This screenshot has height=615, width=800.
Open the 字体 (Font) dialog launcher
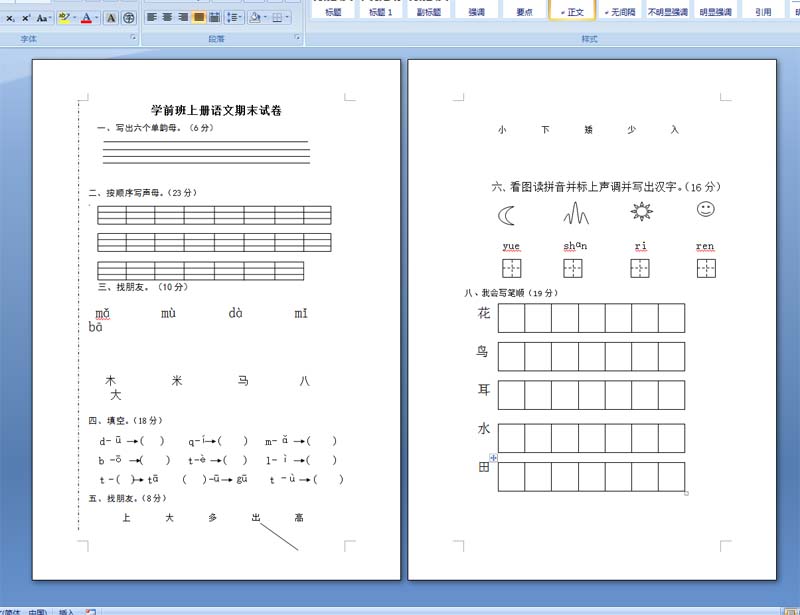coord(133,37)
